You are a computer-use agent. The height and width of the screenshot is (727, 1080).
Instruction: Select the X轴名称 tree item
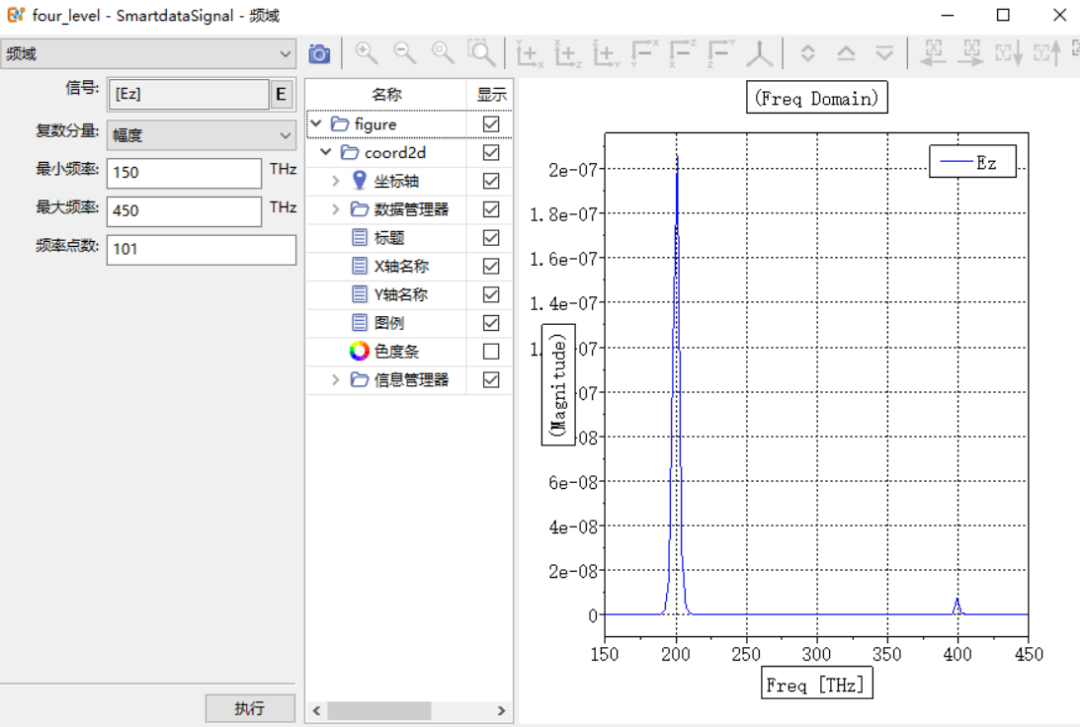[401, 266]
